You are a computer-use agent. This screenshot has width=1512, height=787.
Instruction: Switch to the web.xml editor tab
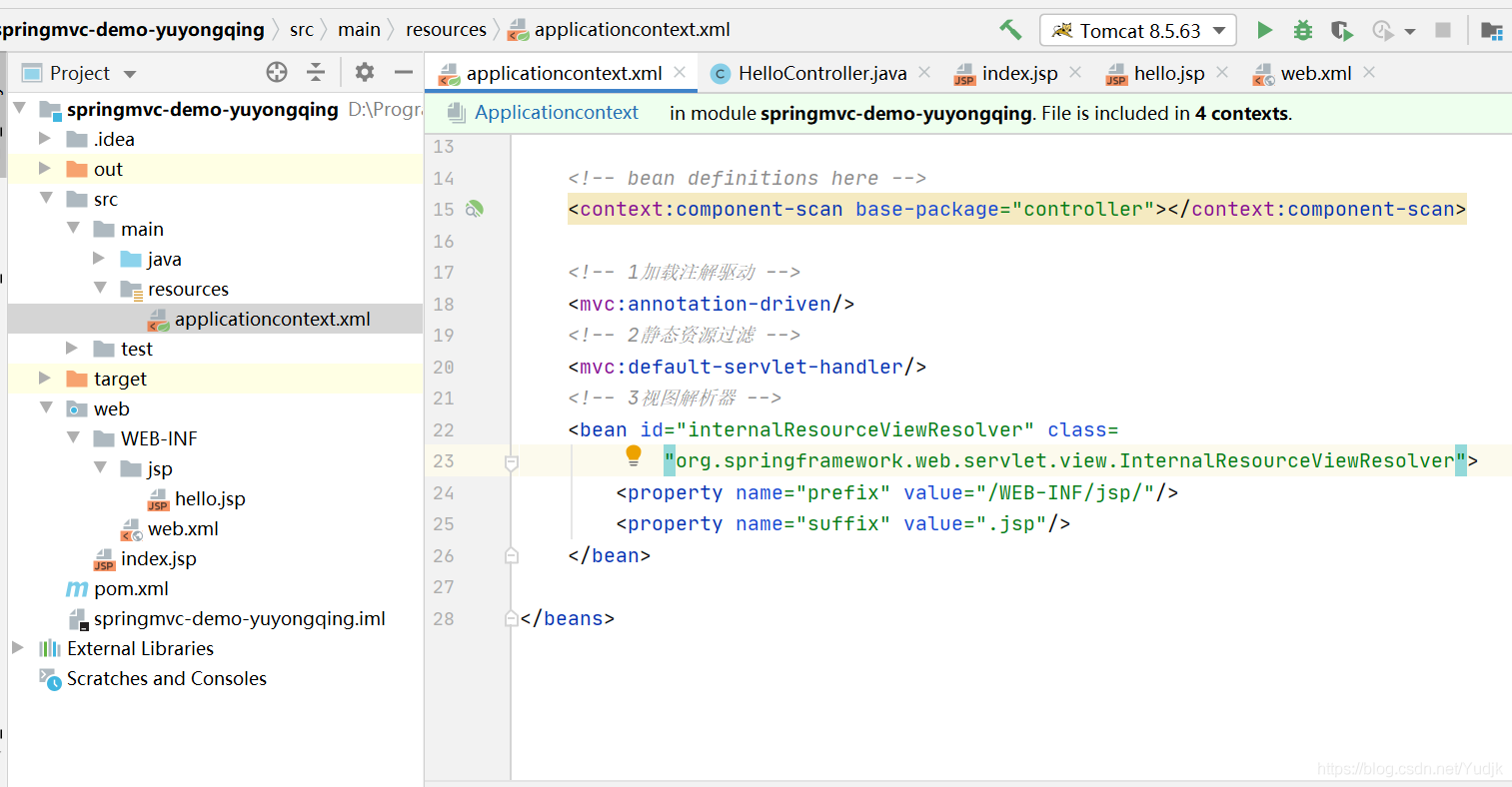coord(1314,73)
